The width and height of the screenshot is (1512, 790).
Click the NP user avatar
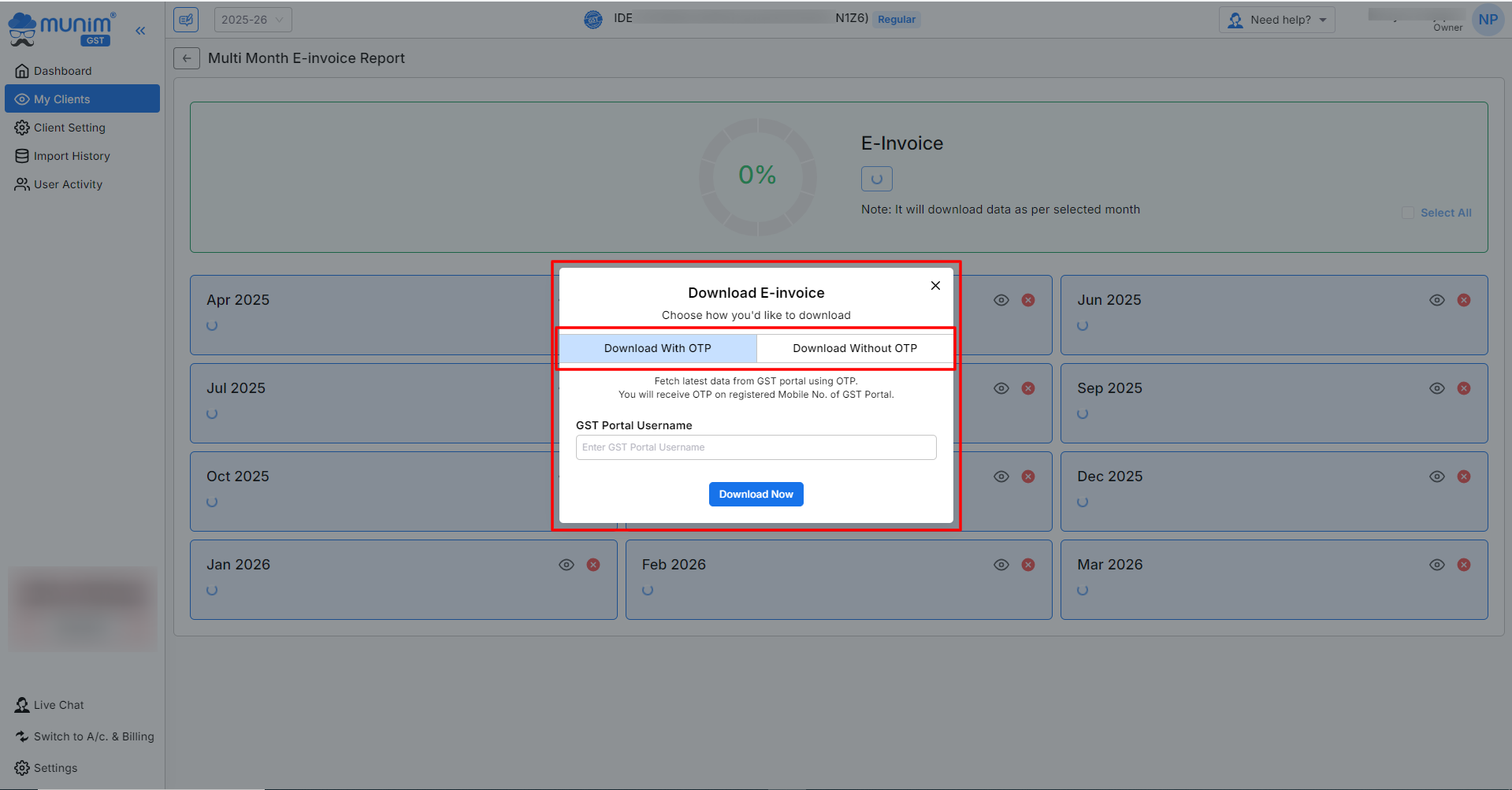pyautogui.click(x=1487, y=20)
